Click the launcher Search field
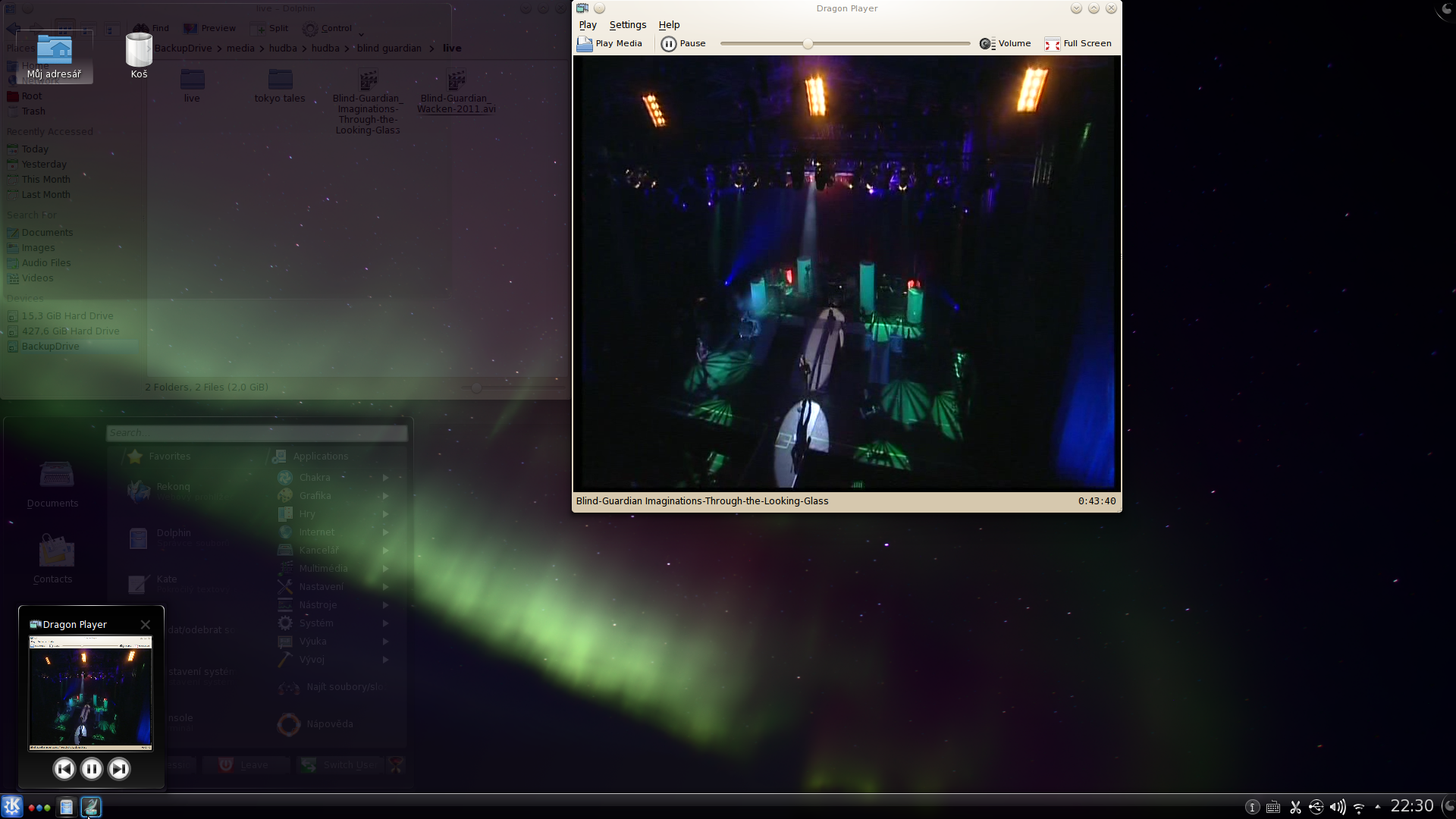The image size is (1456, 819). coord(257,433)
